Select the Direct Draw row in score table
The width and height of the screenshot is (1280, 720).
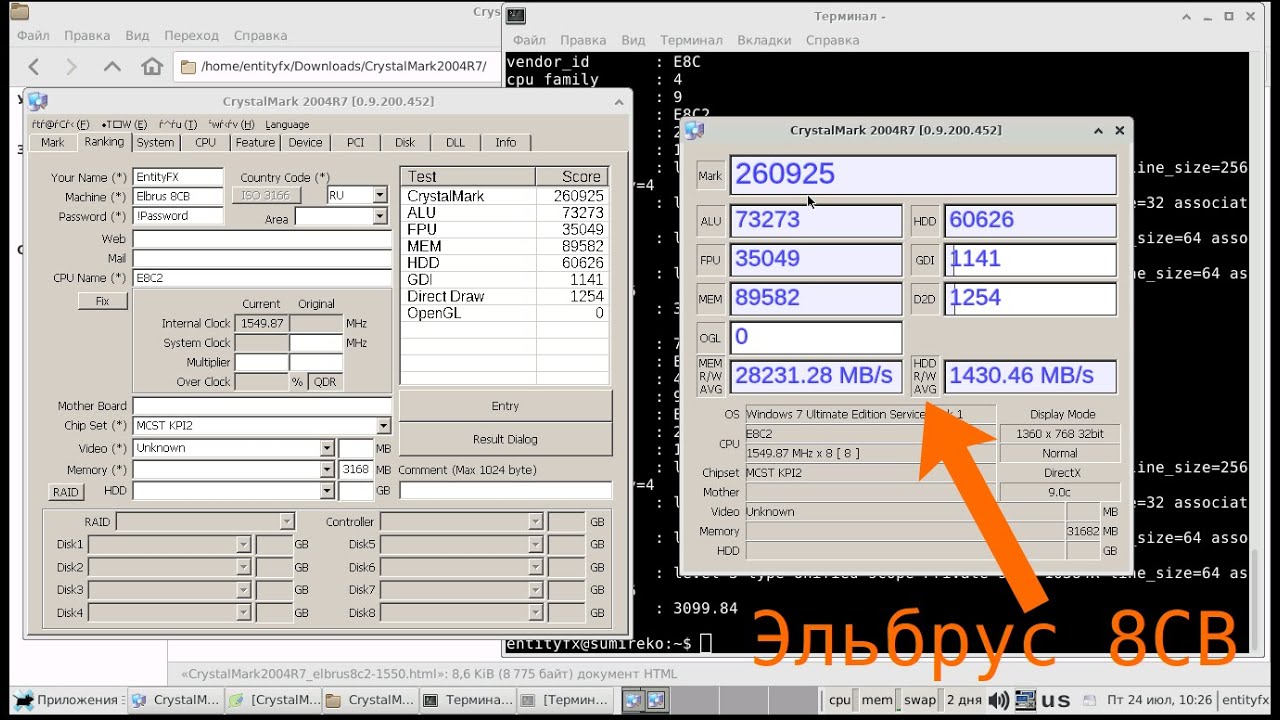coord(505,297)
